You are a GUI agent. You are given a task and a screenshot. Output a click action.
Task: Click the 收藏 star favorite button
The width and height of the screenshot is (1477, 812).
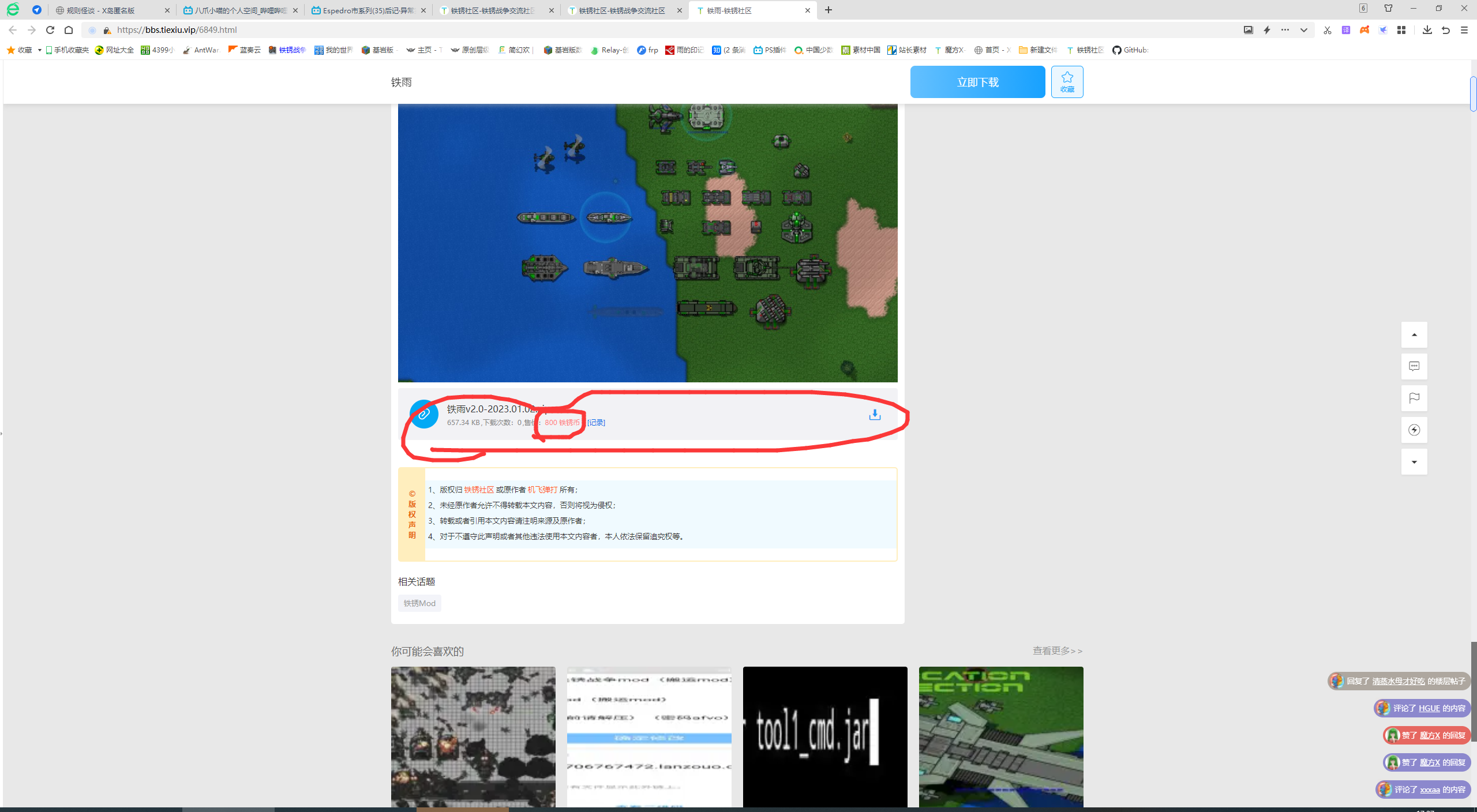tap(1067, 82)
